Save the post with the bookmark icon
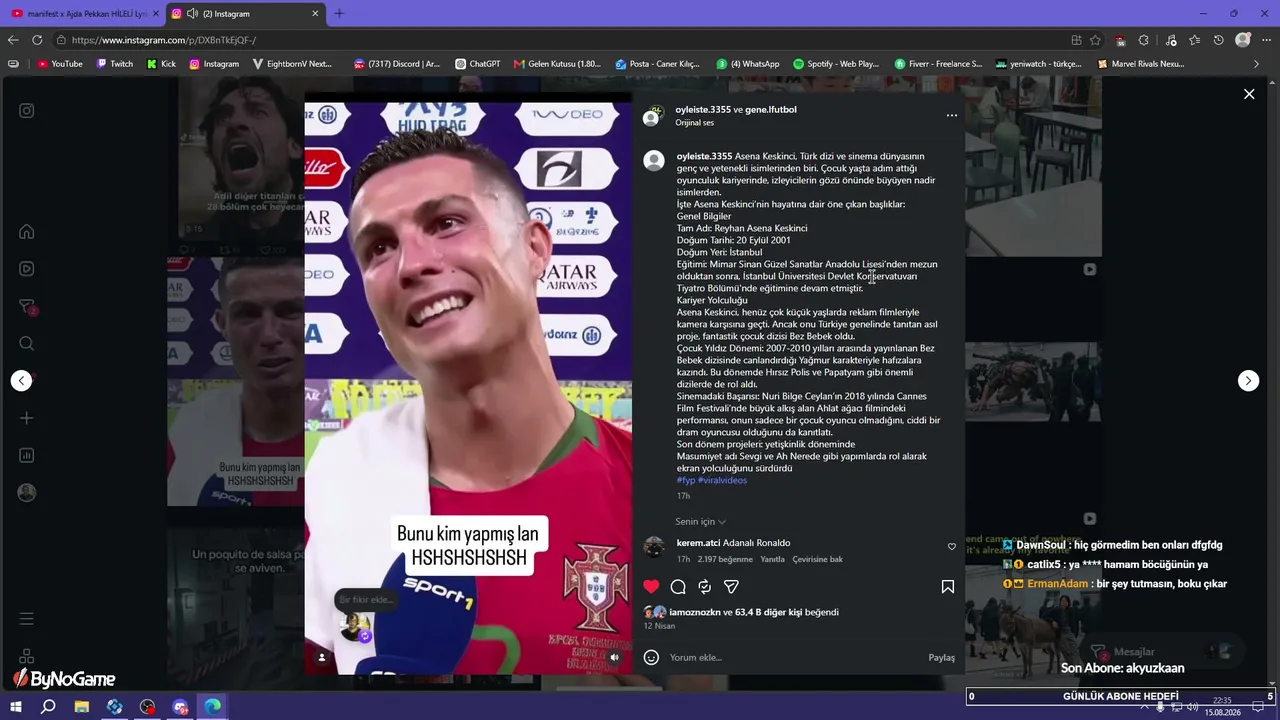The image size is (1280, 720). [x=947, y=587]
